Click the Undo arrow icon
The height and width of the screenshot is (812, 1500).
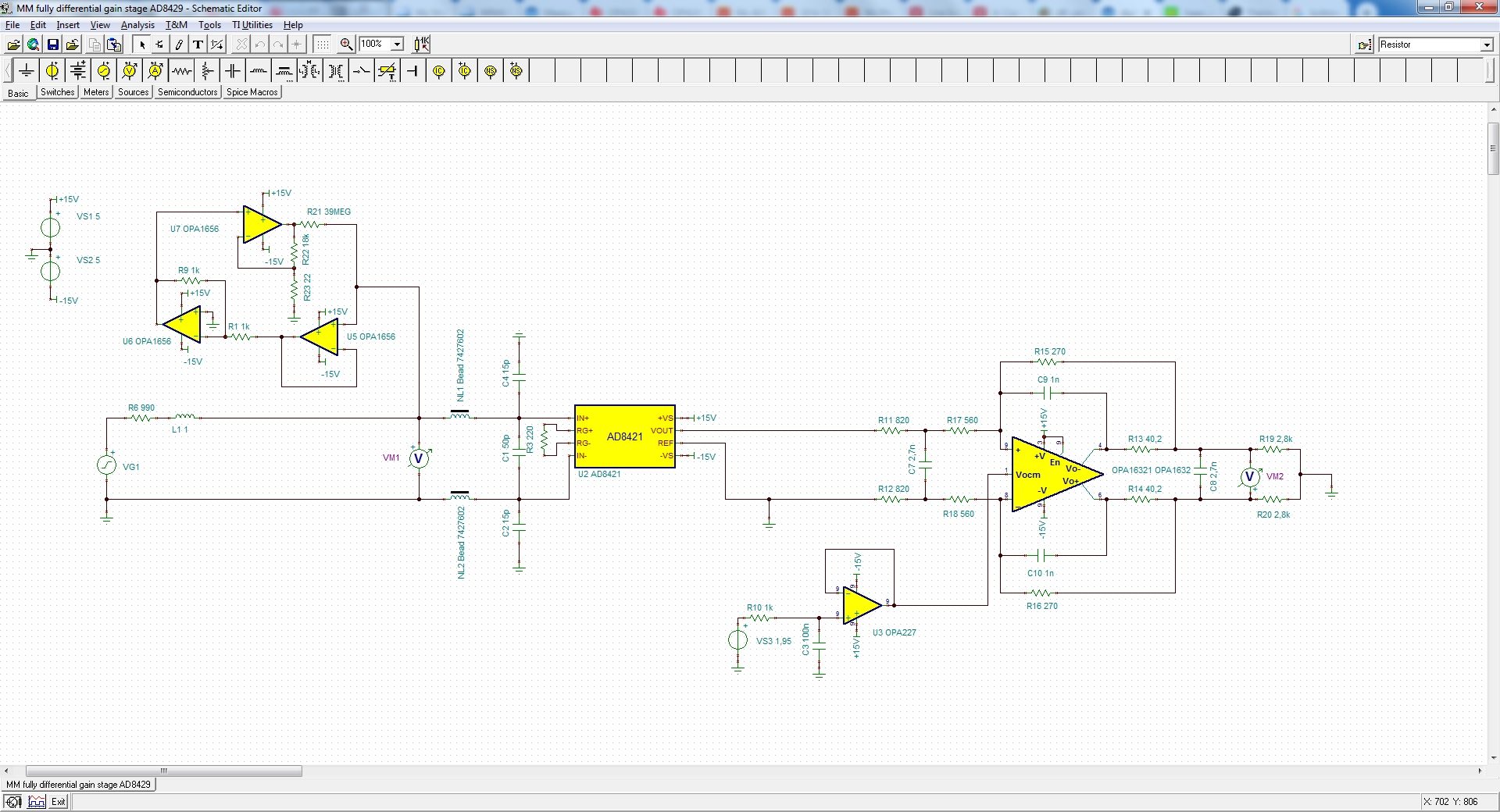click(260, 45)
